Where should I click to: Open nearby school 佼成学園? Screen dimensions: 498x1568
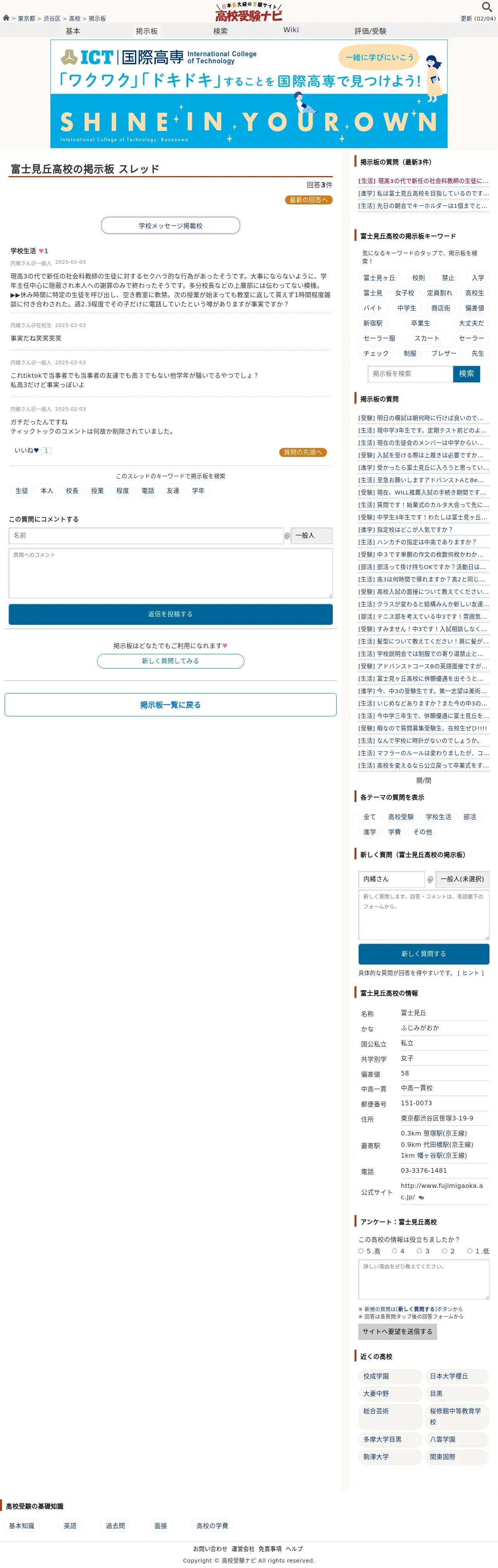(390, 1376)
